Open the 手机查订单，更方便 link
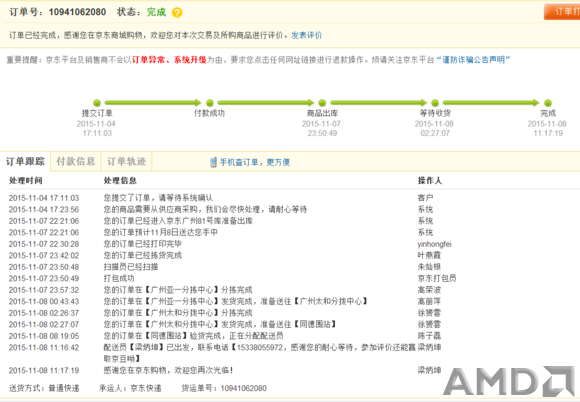 [254, 162]
